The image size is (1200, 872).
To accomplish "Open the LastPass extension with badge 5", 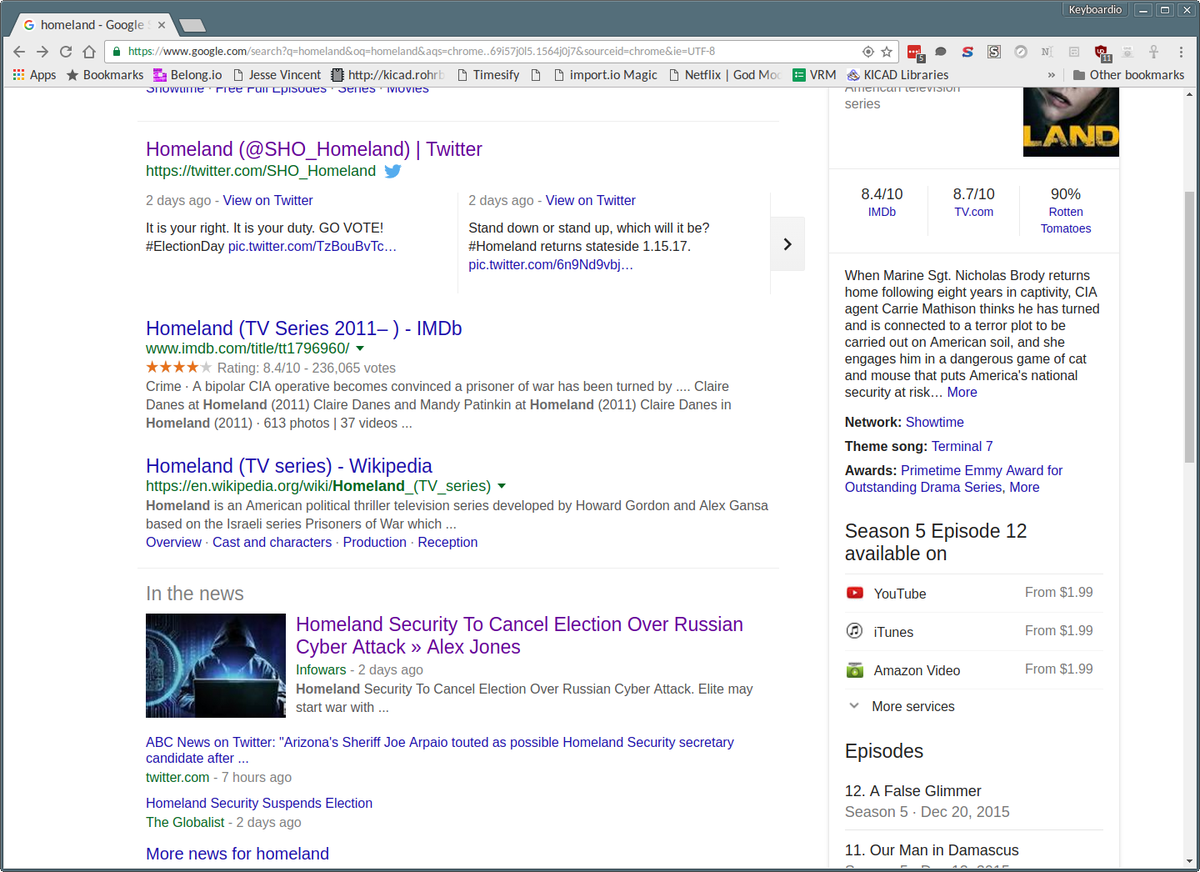I will pos(915,52).
